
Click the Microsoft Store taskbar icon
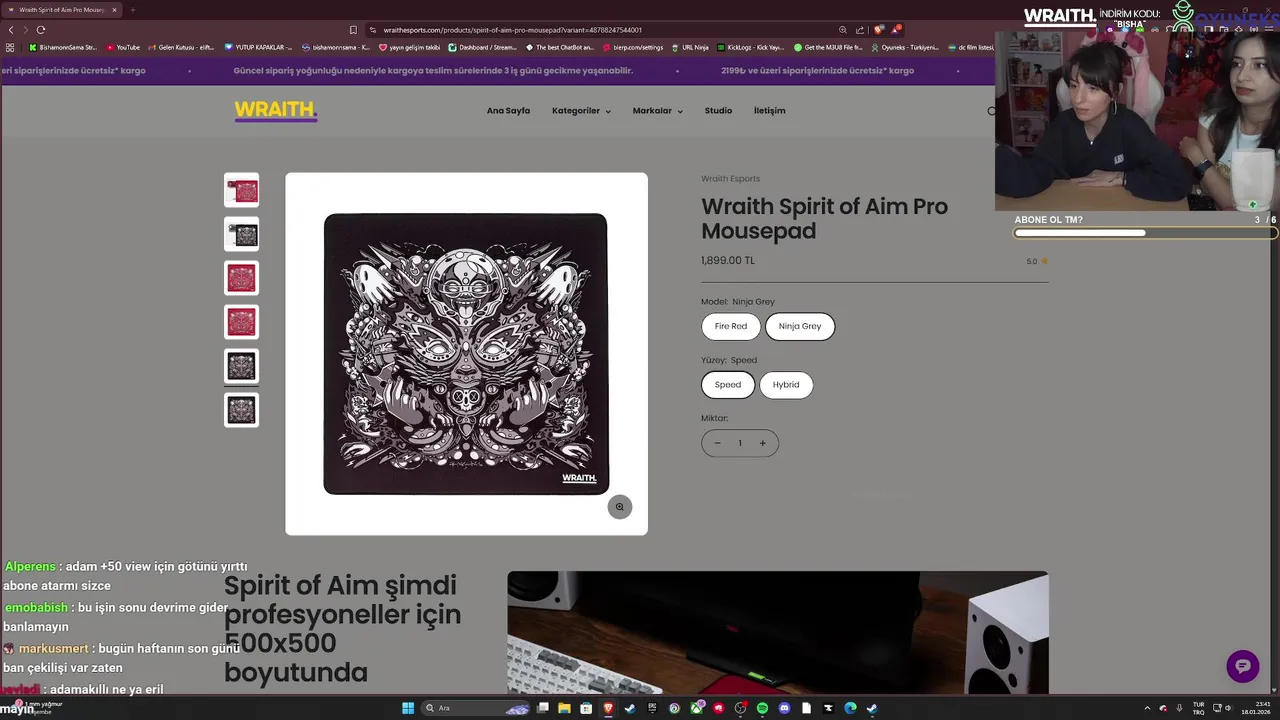click(586, 708)
